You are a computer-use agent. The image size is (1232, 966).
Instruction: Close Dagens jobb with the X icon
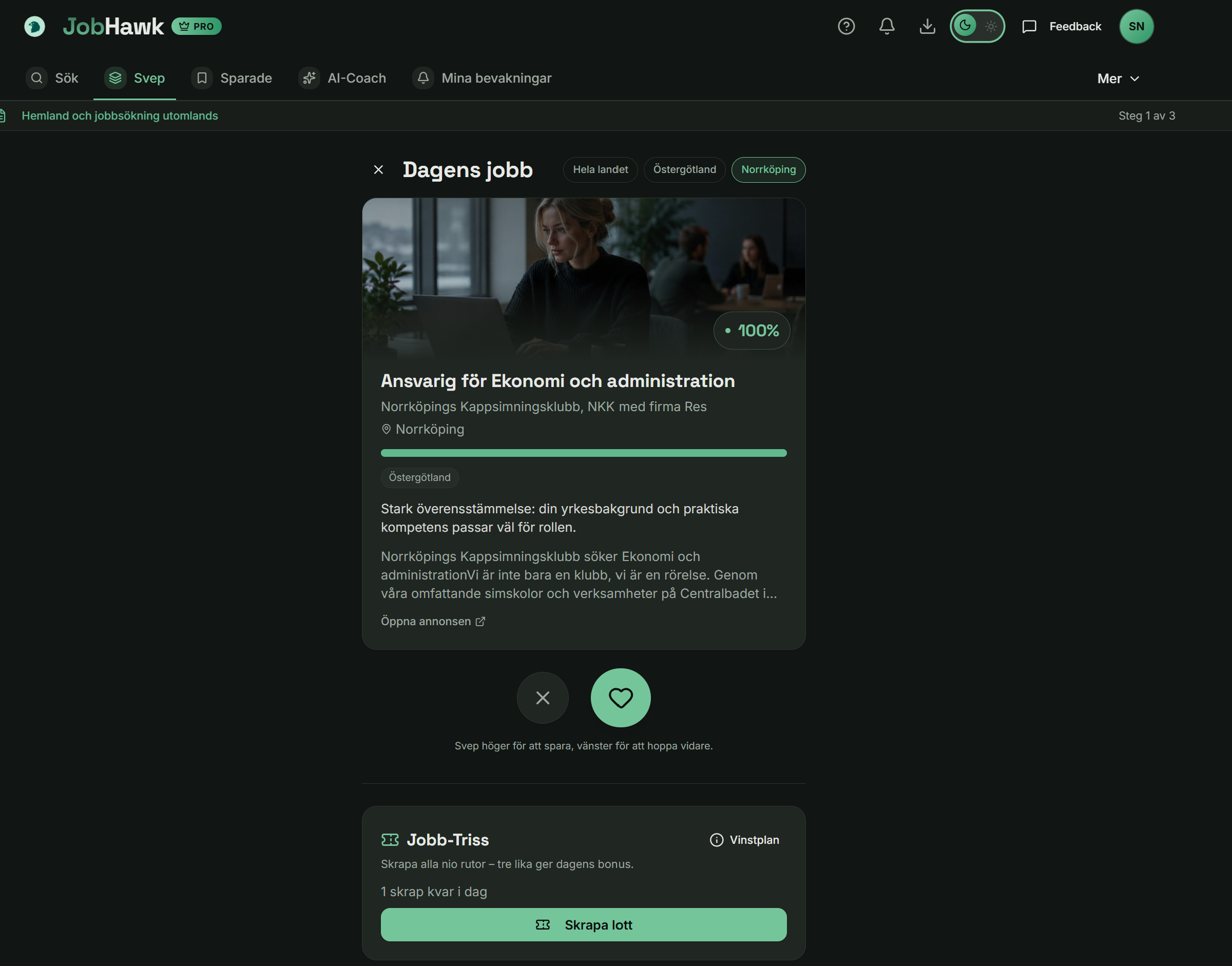point(378,170)
